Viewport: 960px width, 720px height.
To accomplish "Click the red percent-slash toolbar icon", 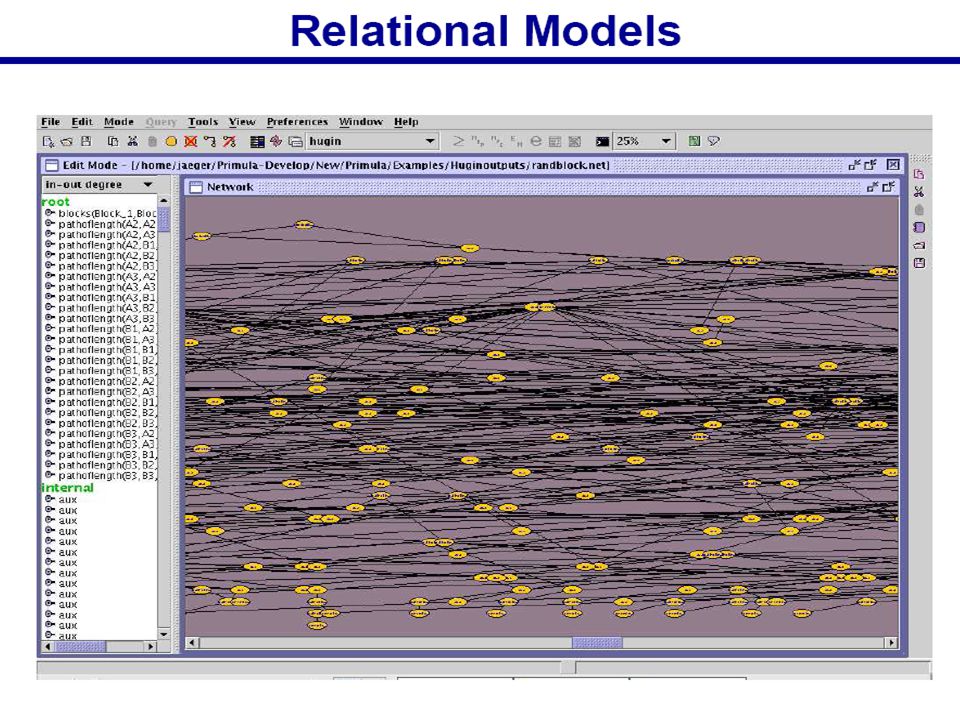I will point(230,141).
